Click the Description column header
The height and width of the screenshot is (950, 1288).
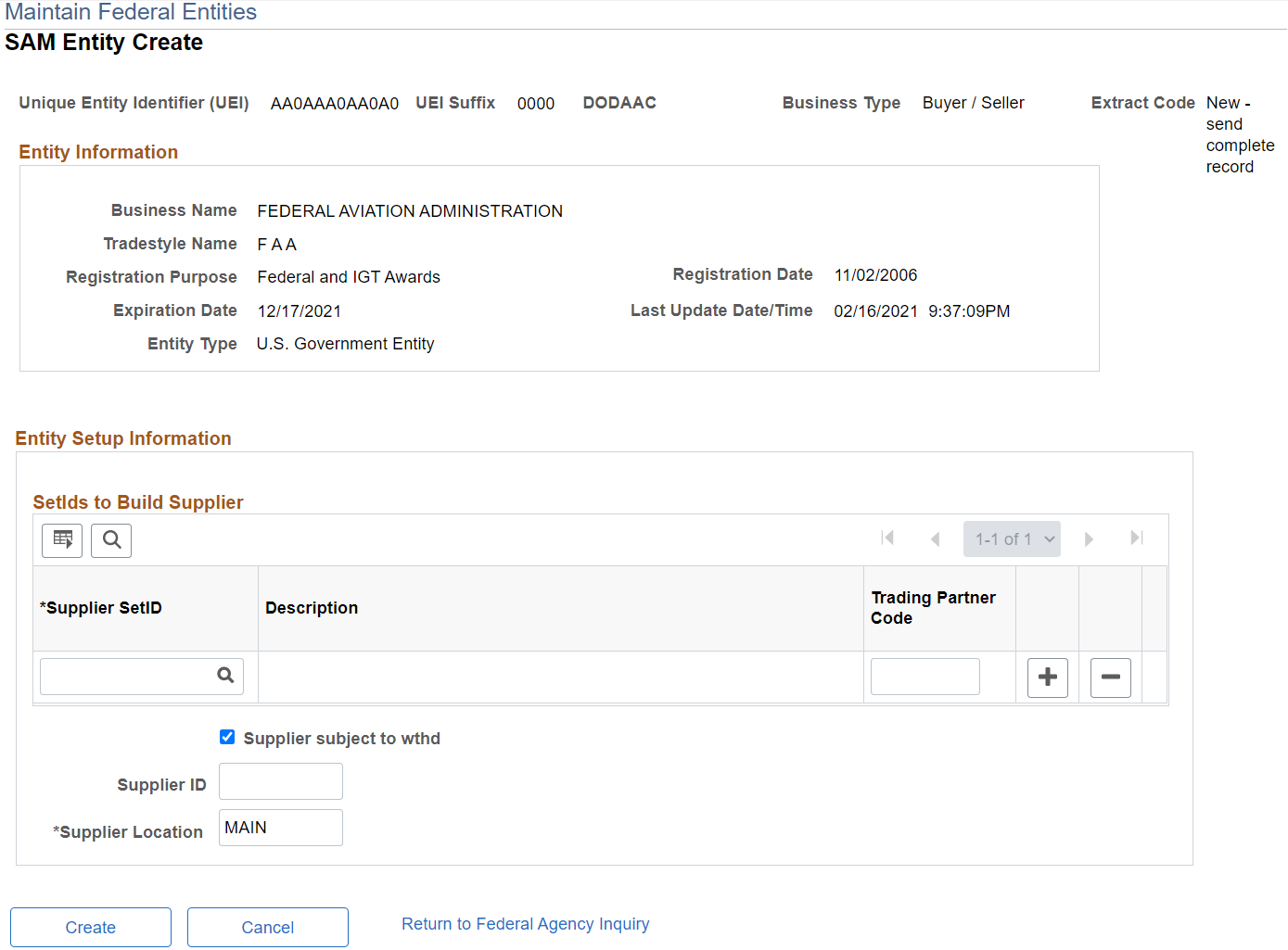coord(312,608)
